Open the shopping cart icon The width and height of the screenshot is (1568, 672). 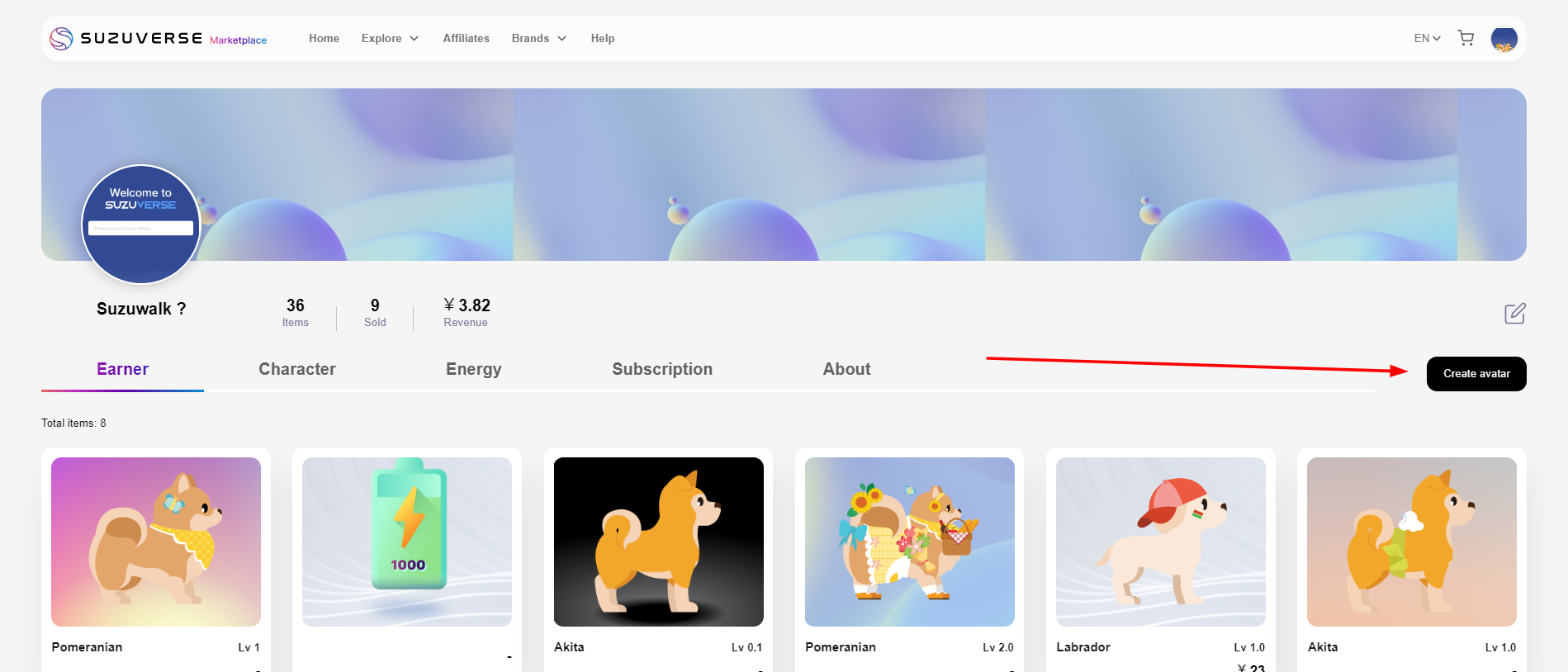click(x=1466, y=38)
